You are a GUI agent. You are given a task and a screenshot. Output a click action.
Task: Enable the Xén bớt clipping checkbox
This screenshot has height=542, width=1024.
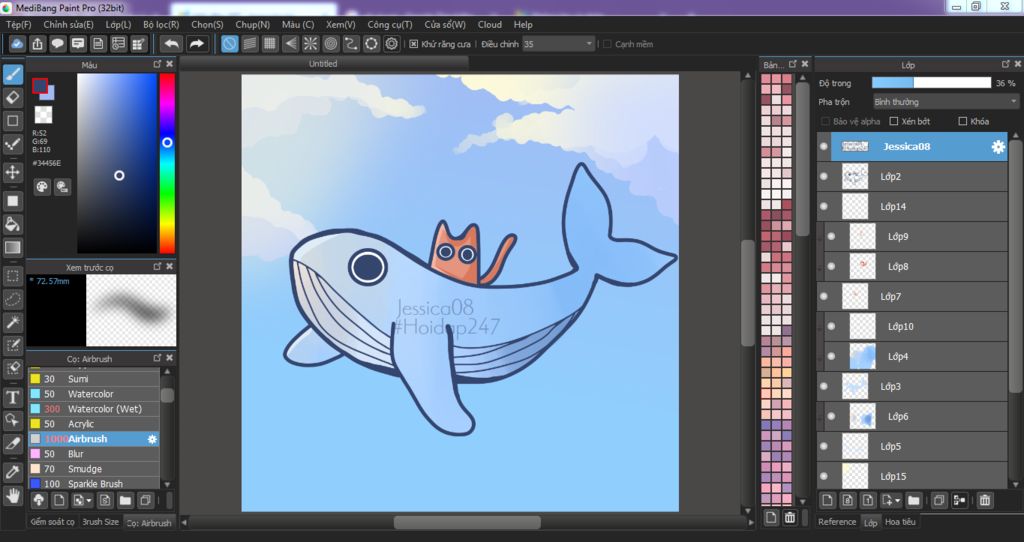[894, 121]
